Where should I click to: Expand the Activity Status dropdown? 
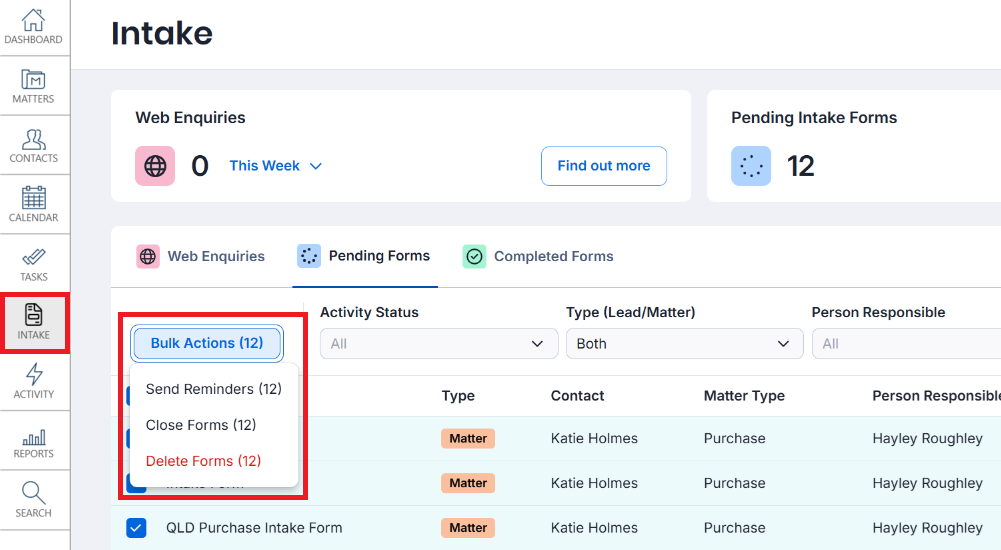pyautogui.click(x=439, y=343)
